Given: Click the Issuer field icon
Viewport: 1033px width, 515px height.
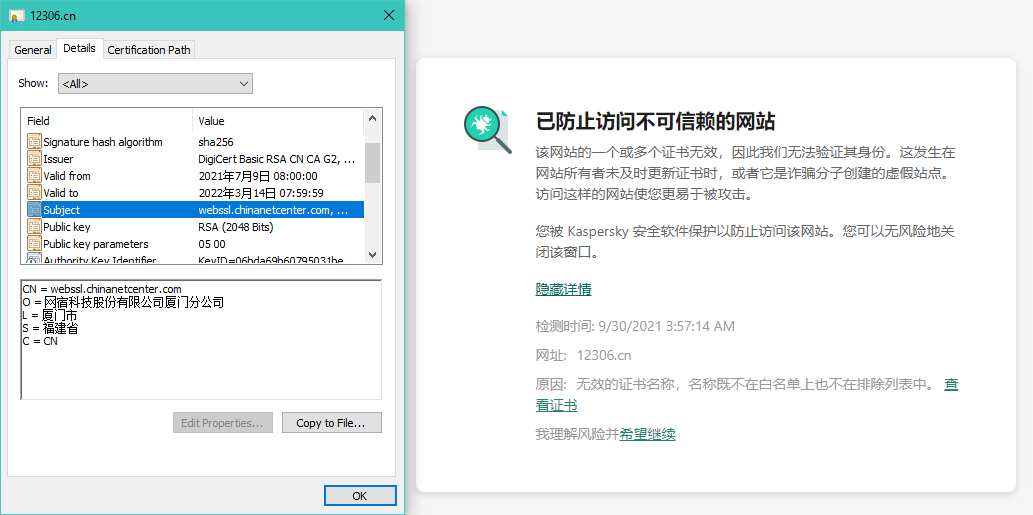Looking at the screenshot, I should pyautogui.click(x=34, y=159).
